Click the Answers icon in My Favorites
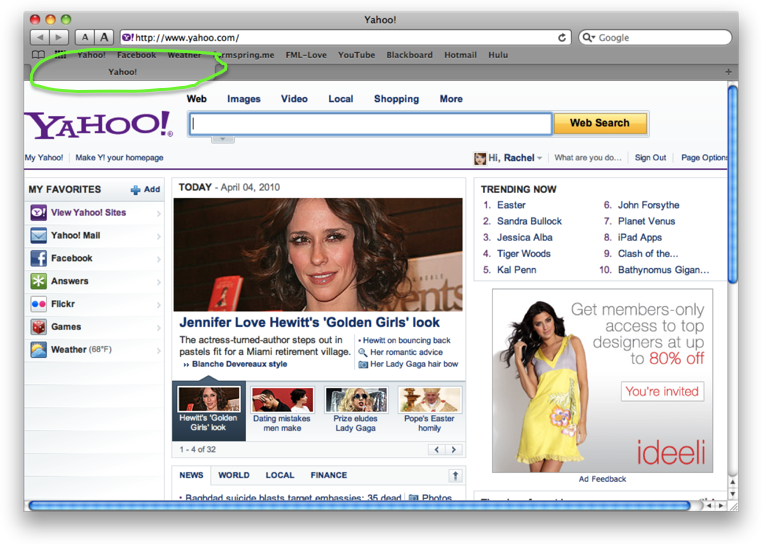The height and width of the screenshot is (545, 762). [38, 281]
